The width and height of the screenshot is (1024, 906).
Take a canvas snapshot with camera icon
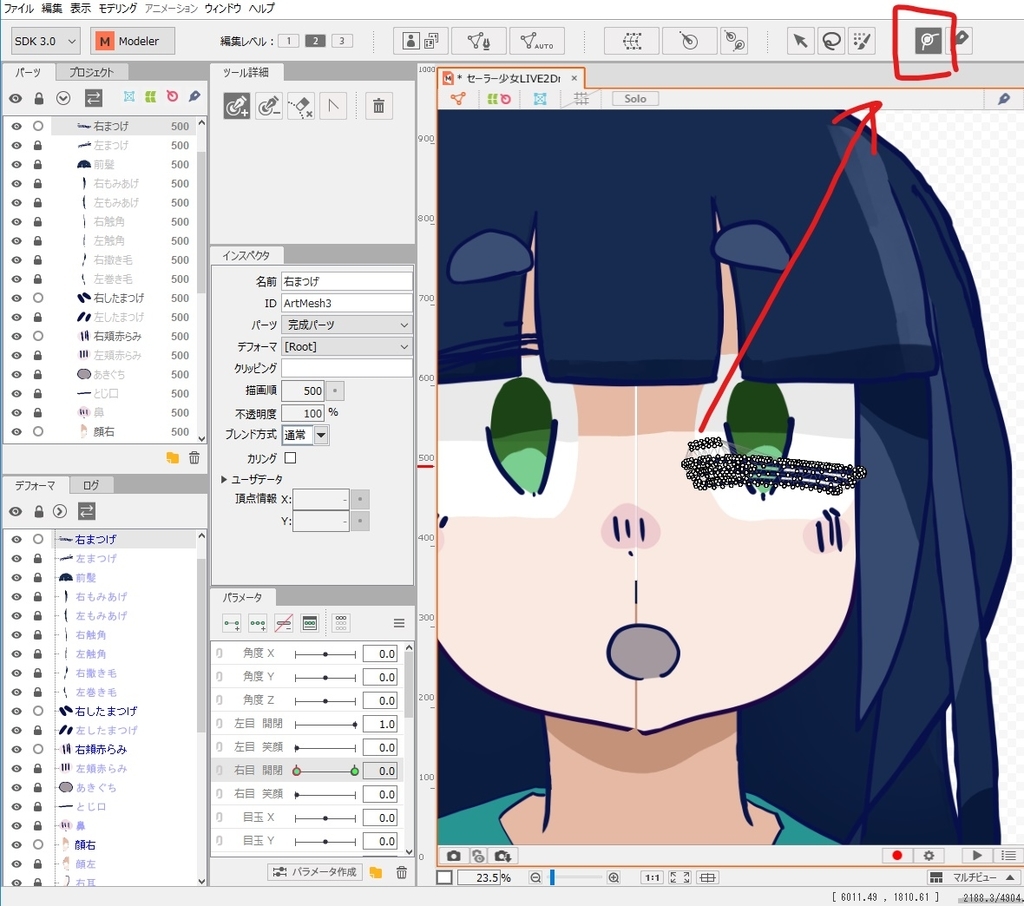coord(453,855)
